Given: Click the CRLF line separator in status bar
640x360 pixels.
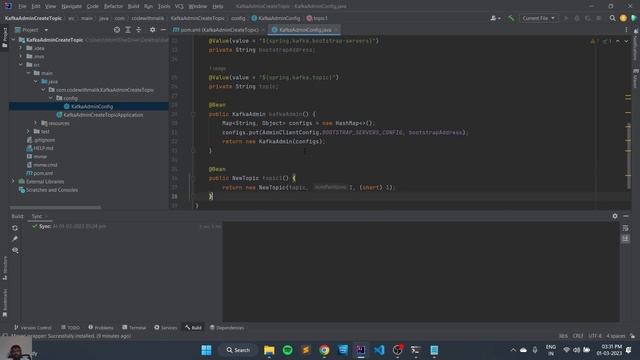Looking at the screenshot, I should pyautogui.click(x=578, y=336).
